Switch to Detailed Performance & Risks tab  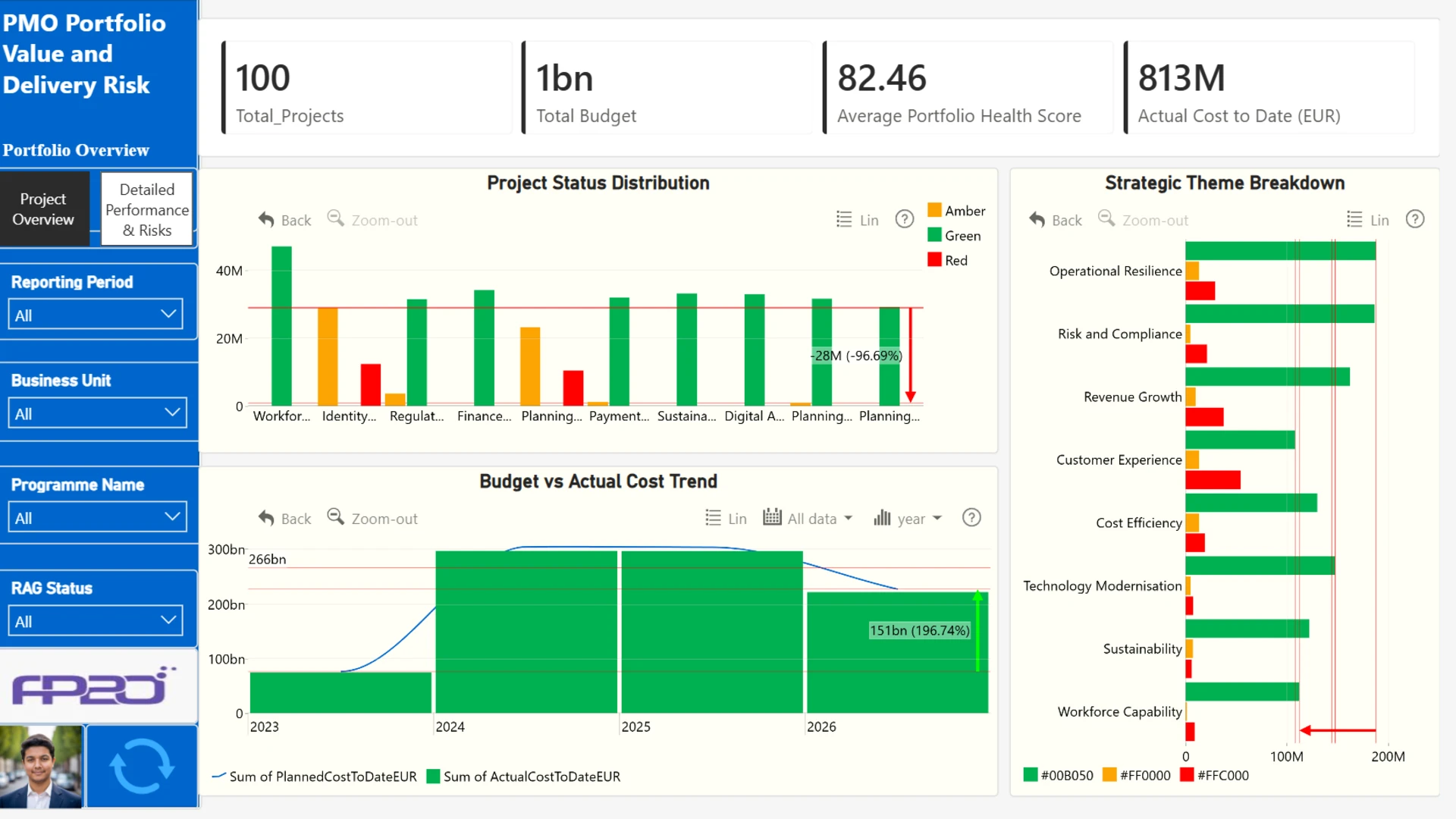coord(147,209)
